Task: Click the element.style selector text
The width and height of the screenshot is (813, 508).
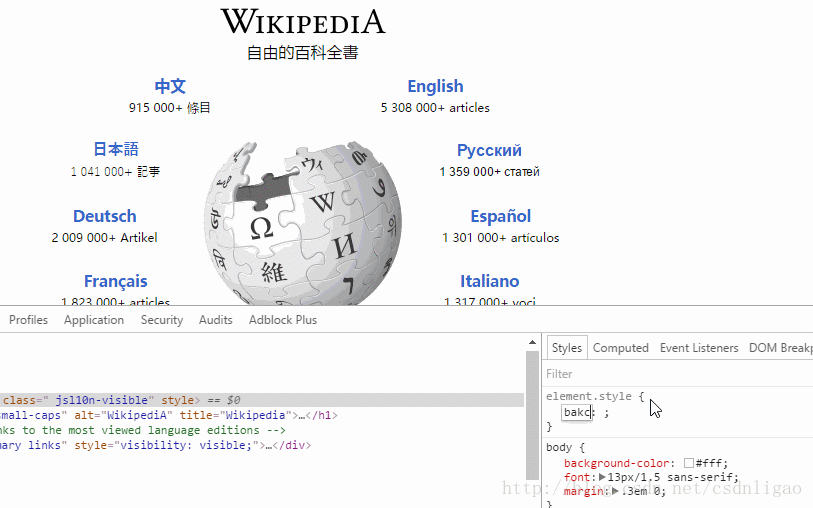Action: (x=588, y=397)
